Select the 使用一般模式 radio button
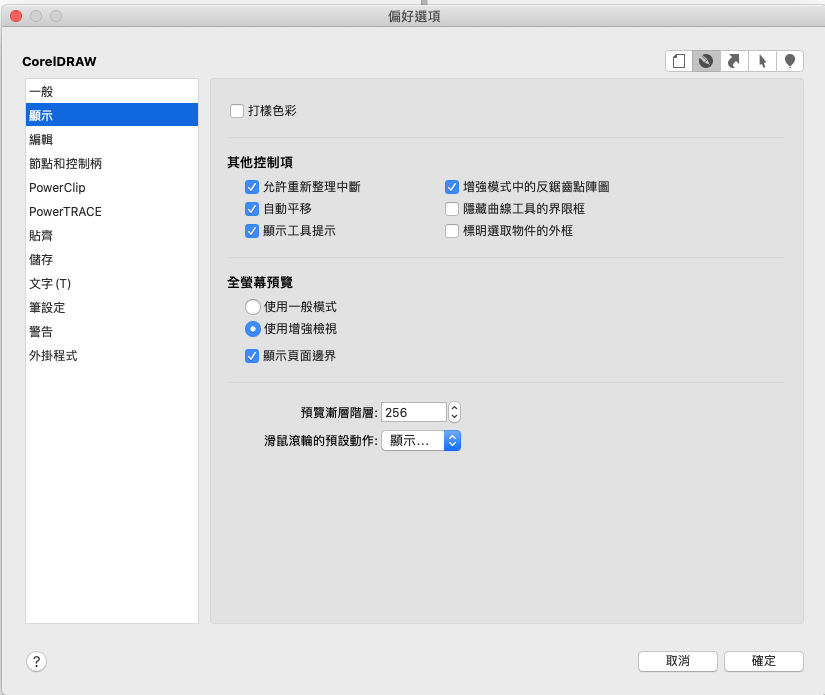 [x=253, y=307]
